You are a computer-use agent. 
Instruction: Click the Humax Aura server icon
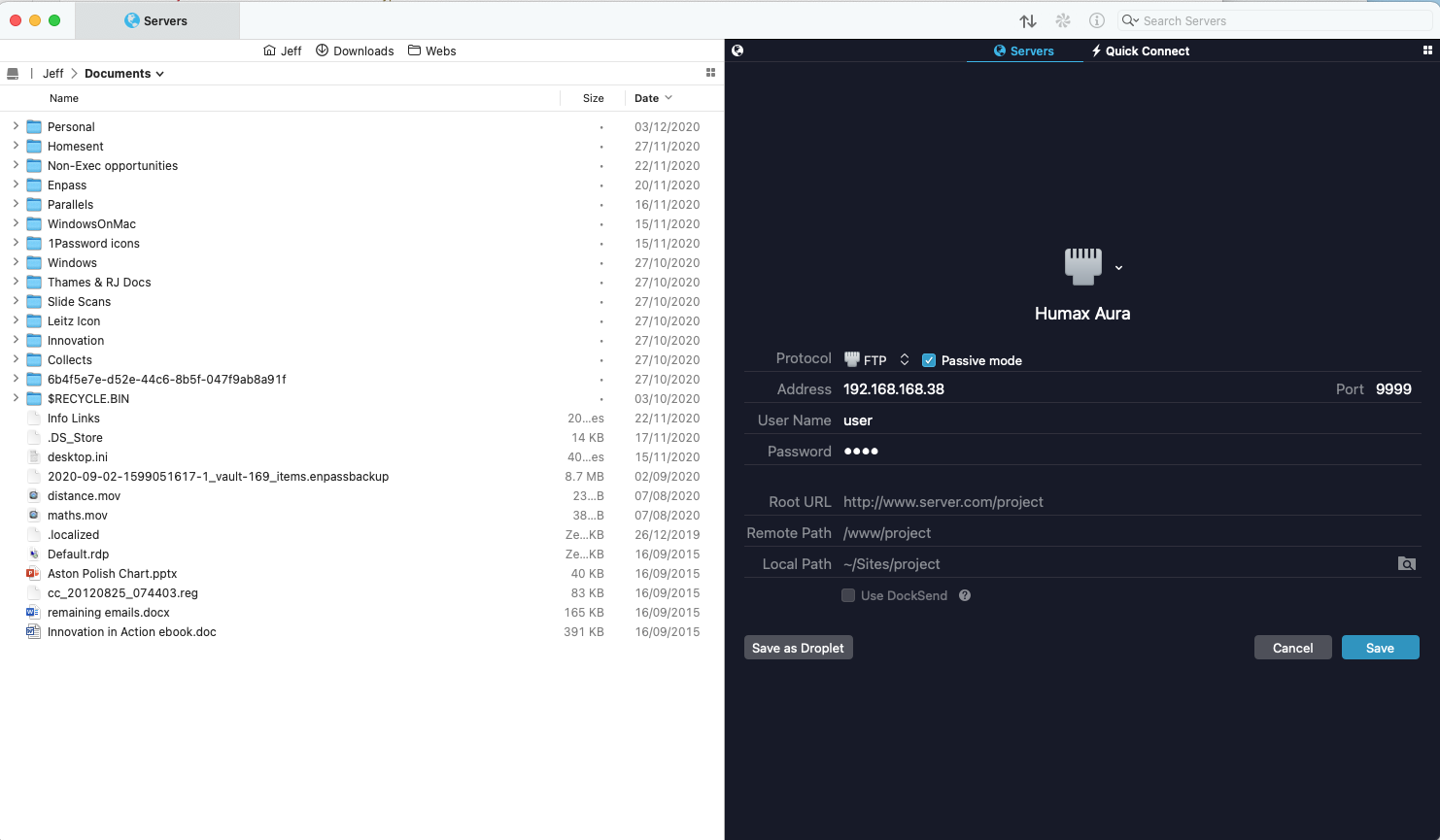[1082, 266]
